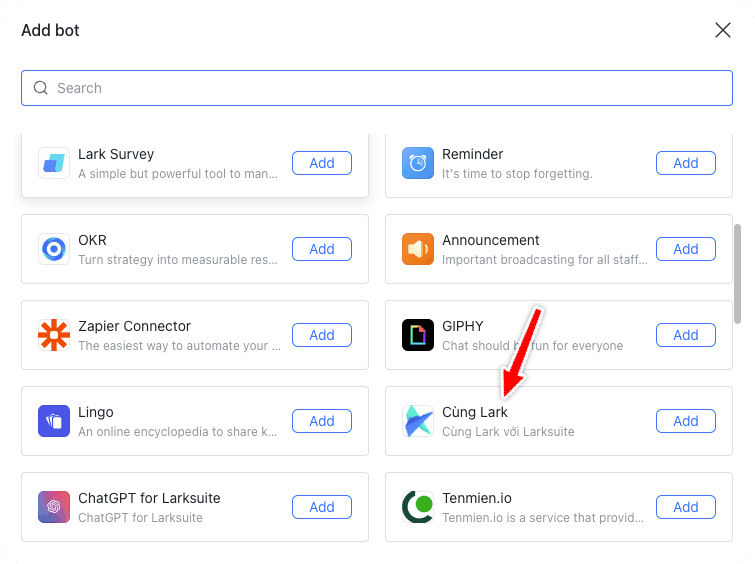Click the OKR bot icon
Image resolution: width=755 pixels, height=564 pixels.
click(54, 249)
